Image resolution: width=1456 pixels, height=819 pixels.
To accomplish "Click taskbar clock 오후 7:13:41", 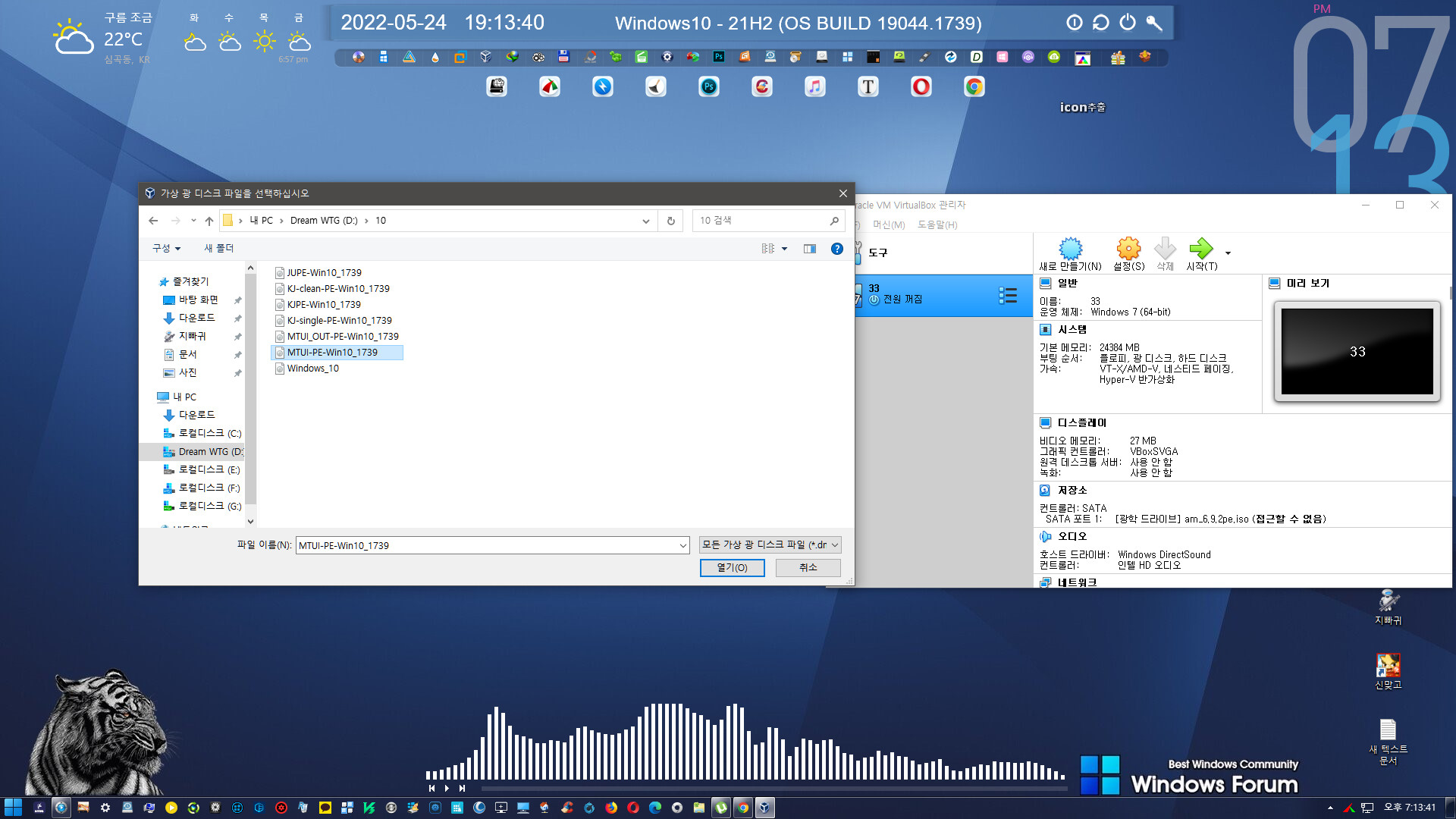I will click(1410, 808).
